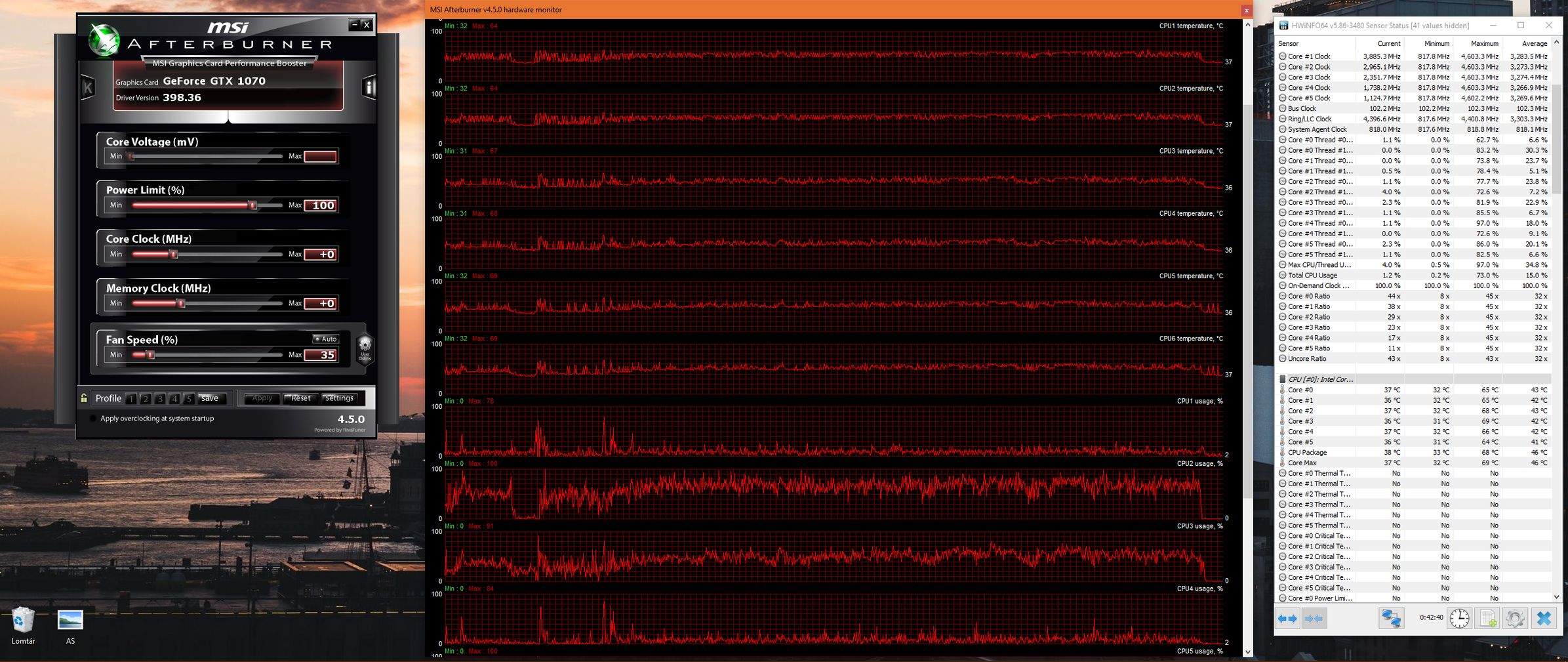Click CPU Package thermometer icon
This screenshot has height=662, width=1568.
click(1283, 452)
